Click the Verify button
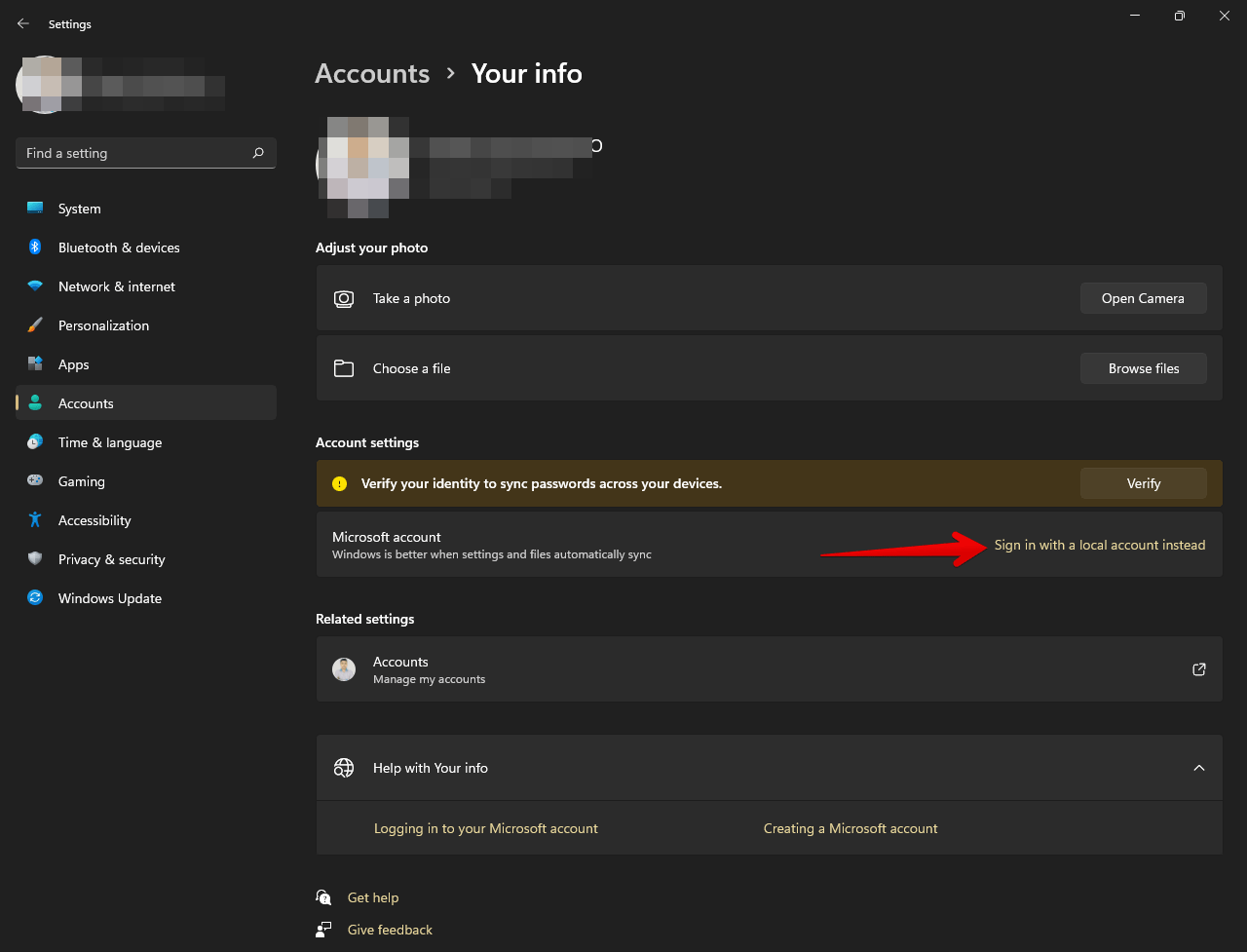Image resolution: width=1247 pixels, height=952 pixels. pyautogui.click(x=1144, y=483)
